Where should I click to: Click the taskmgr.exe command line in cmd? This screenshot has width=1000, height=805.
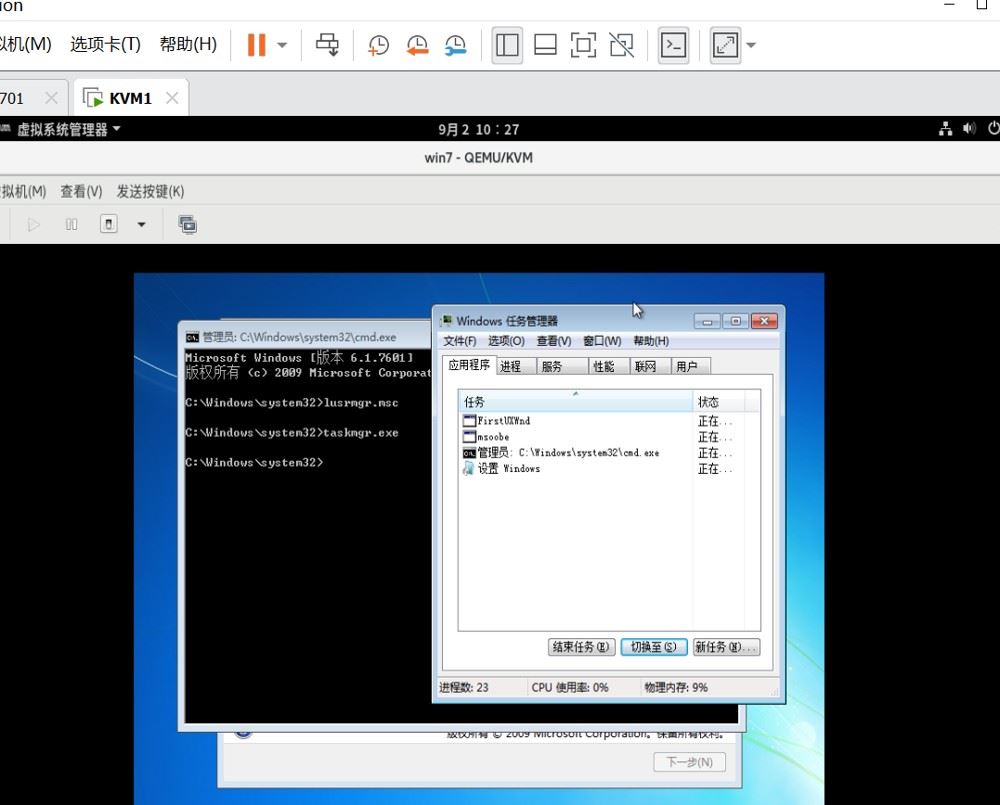tap(291, 432)
